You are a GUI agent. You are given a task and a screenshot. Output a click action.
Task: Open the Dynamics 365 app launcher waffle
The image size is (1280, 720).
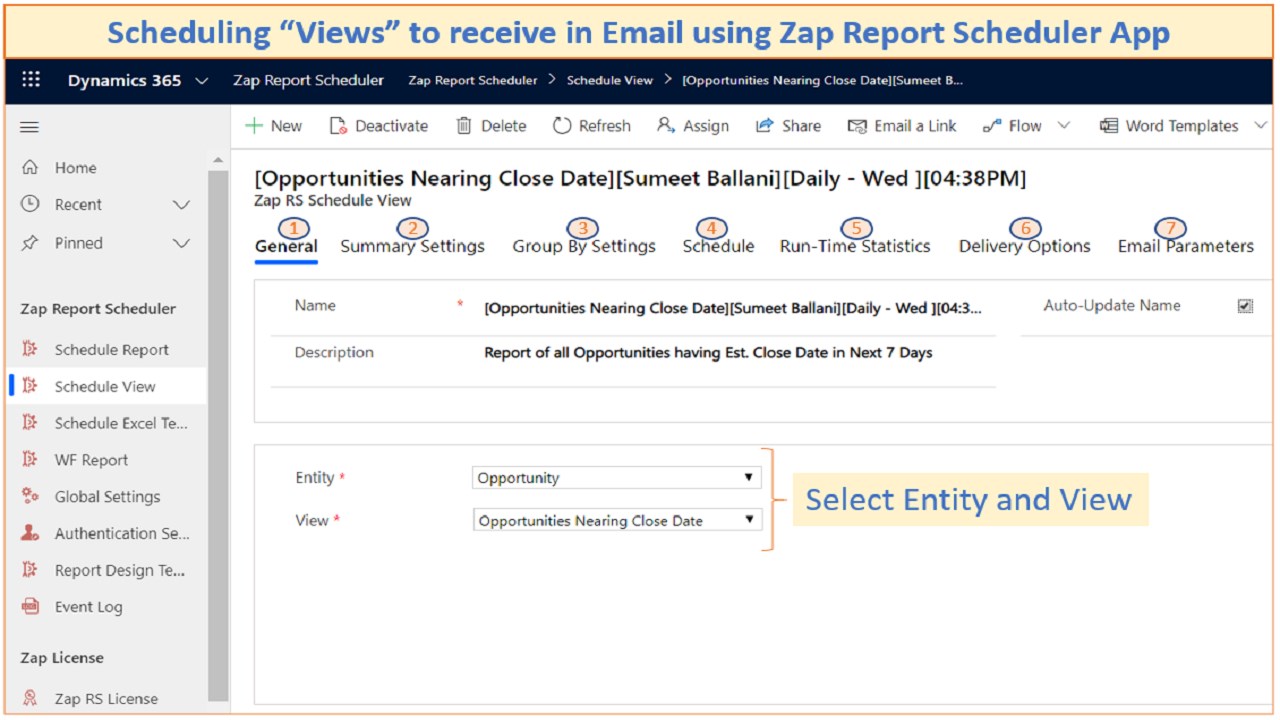click(31, 80)
